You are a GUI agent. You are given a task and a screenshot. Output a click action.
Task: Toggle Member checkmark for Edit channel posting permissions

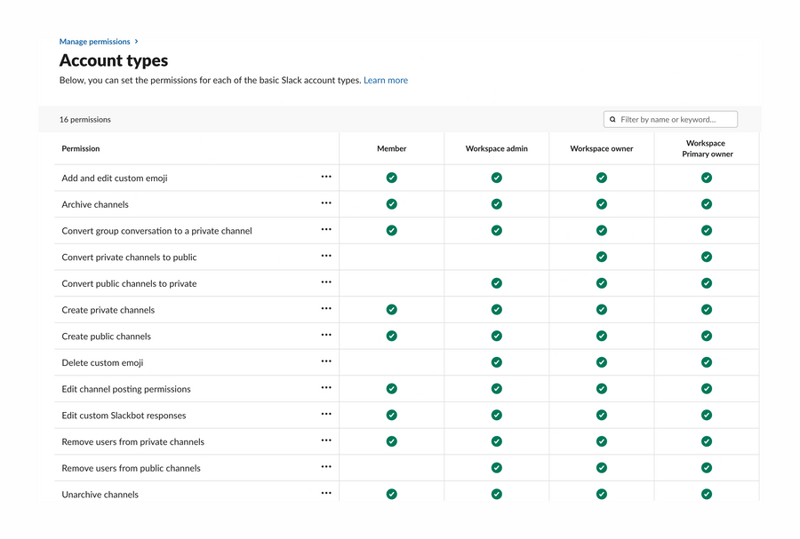coord(391,388)
